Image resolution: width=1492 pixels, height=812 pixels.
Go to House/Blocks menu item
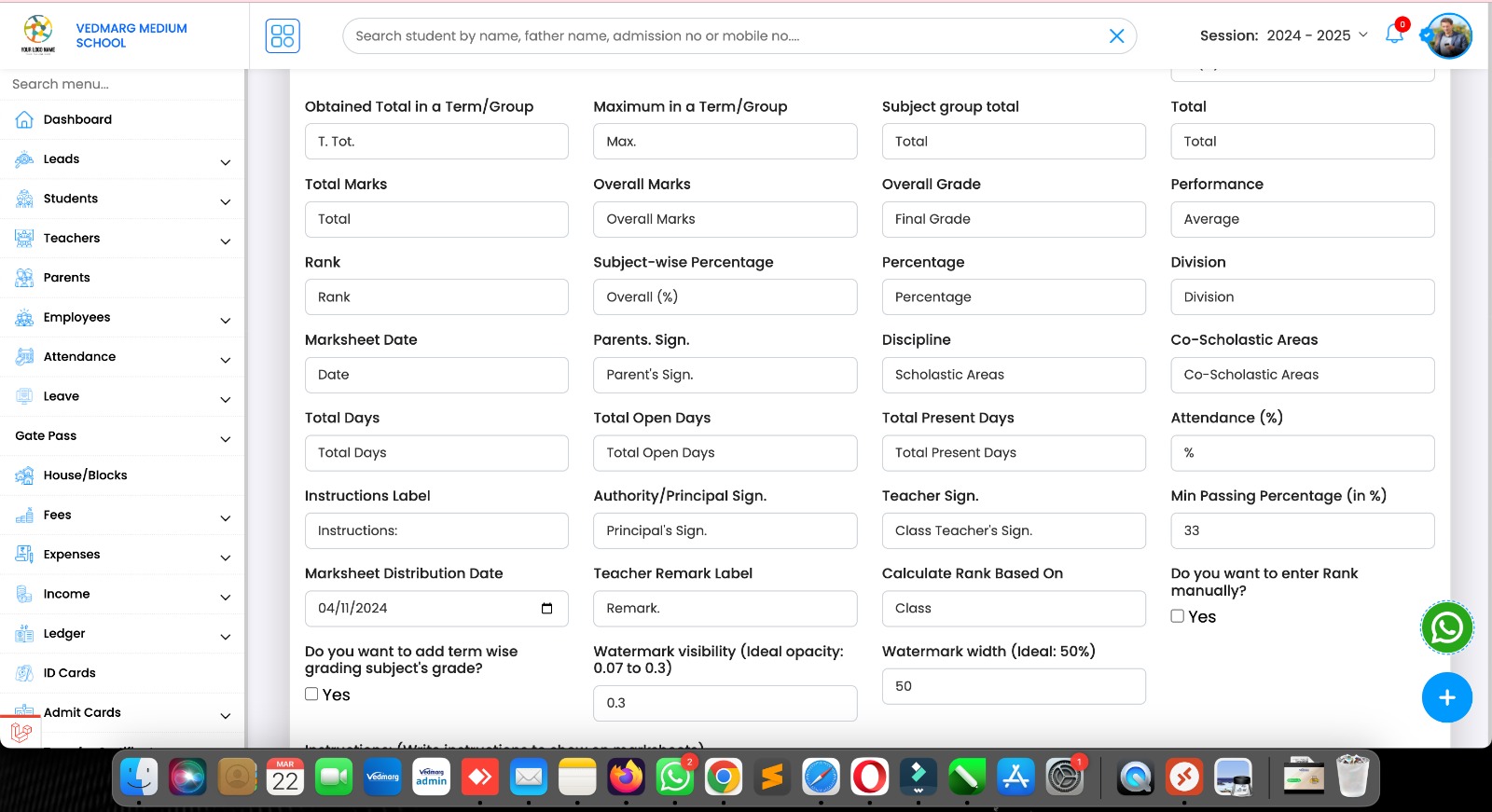85,475
